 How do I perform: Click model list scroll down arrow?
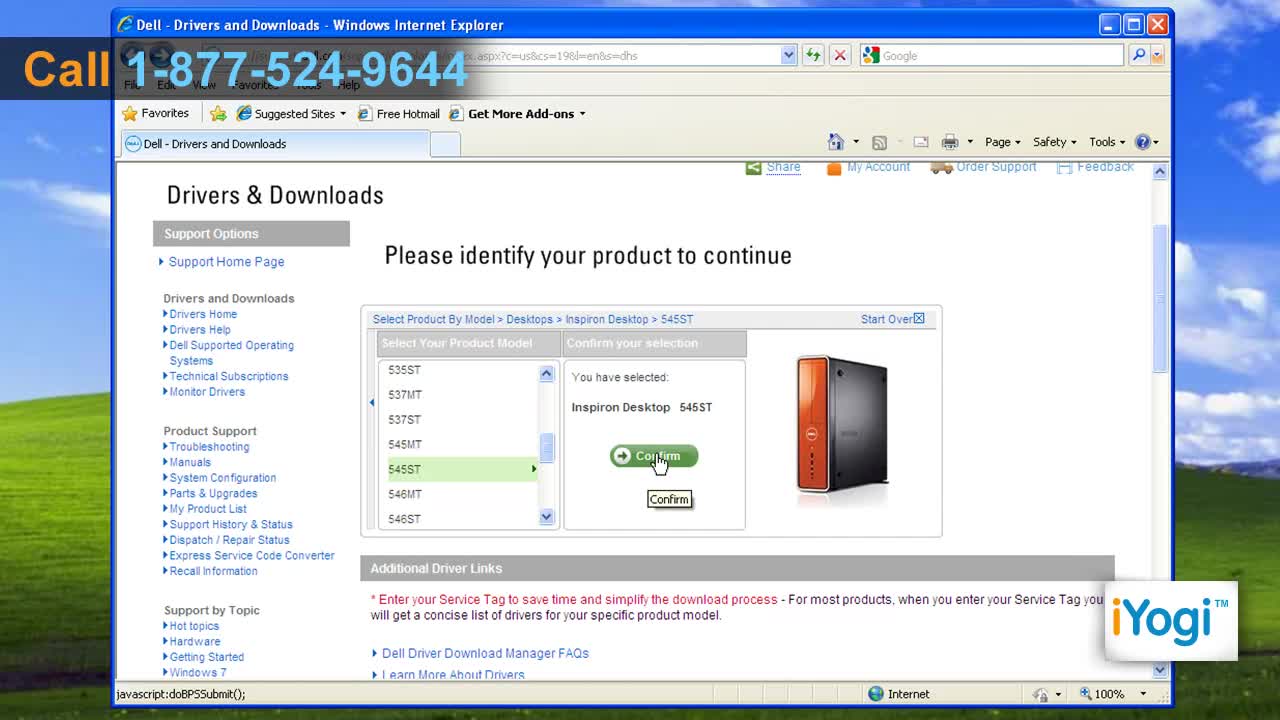coord(546,517)
